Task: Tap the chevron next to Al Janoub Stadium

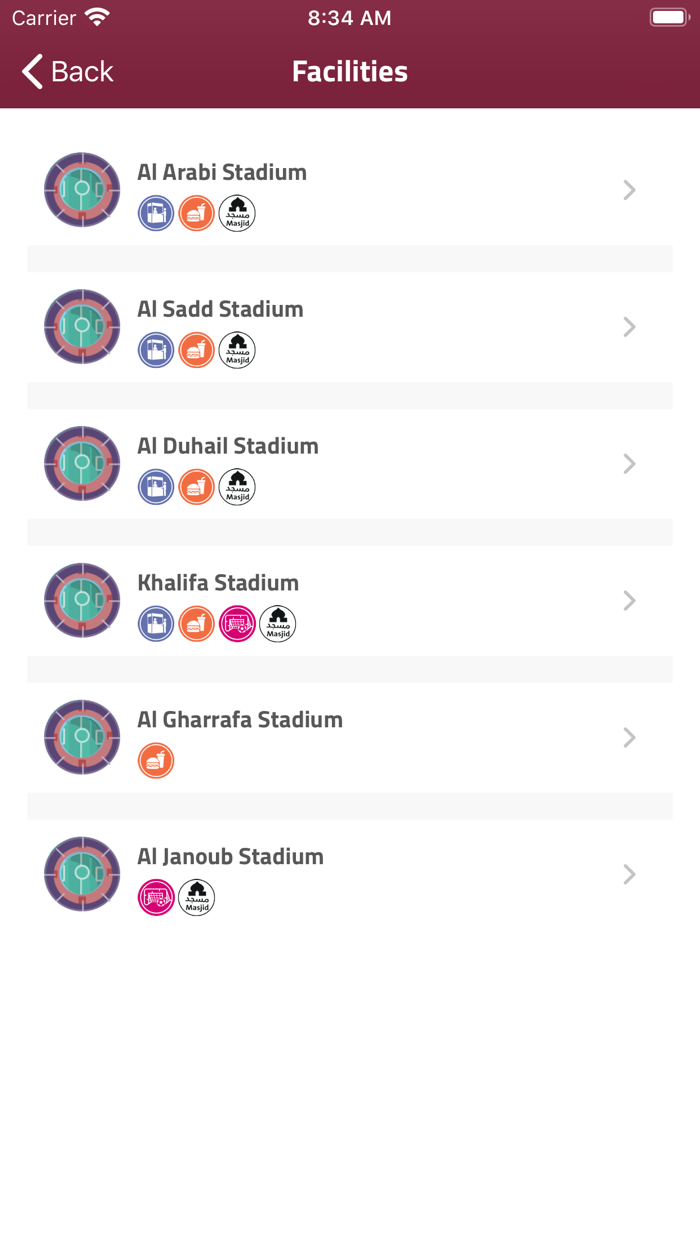Action: click(x=629, y=874)
